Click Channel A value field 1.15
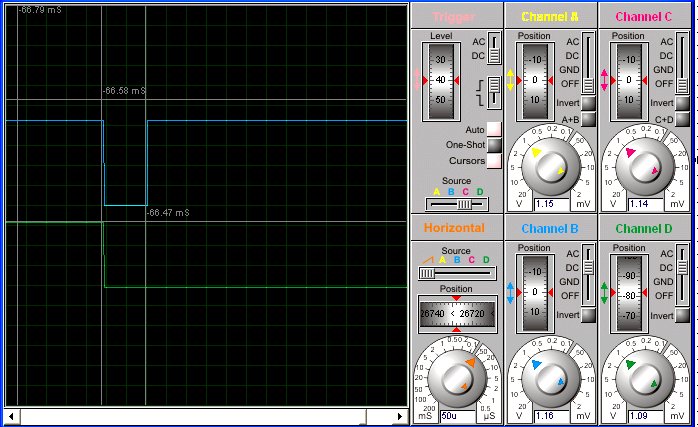Screen dimensions: 698x427 tap(551, 204)
